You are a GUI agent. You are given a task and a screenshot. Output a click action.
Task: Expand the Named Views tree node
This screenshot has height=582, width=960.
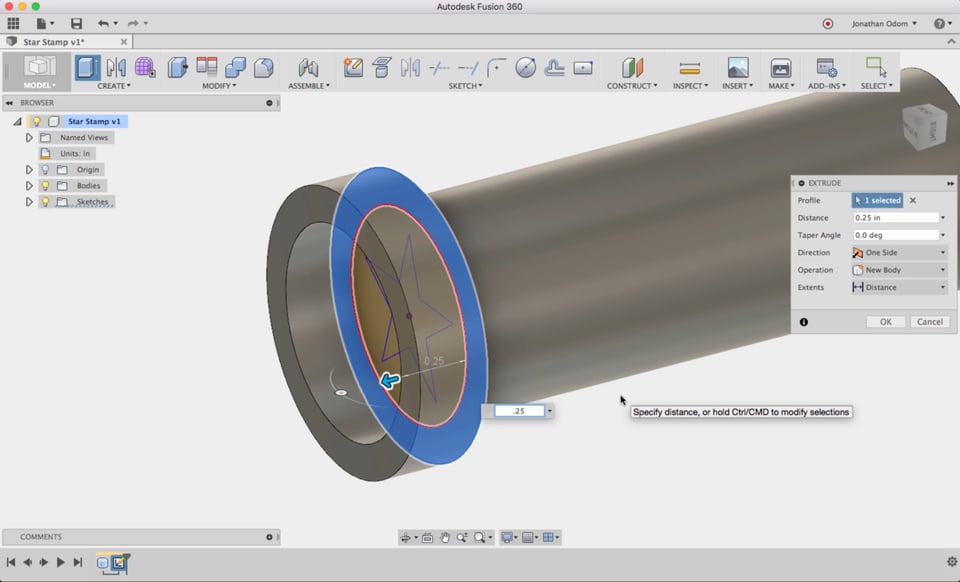pyautogui.click(x=29, y=138)
